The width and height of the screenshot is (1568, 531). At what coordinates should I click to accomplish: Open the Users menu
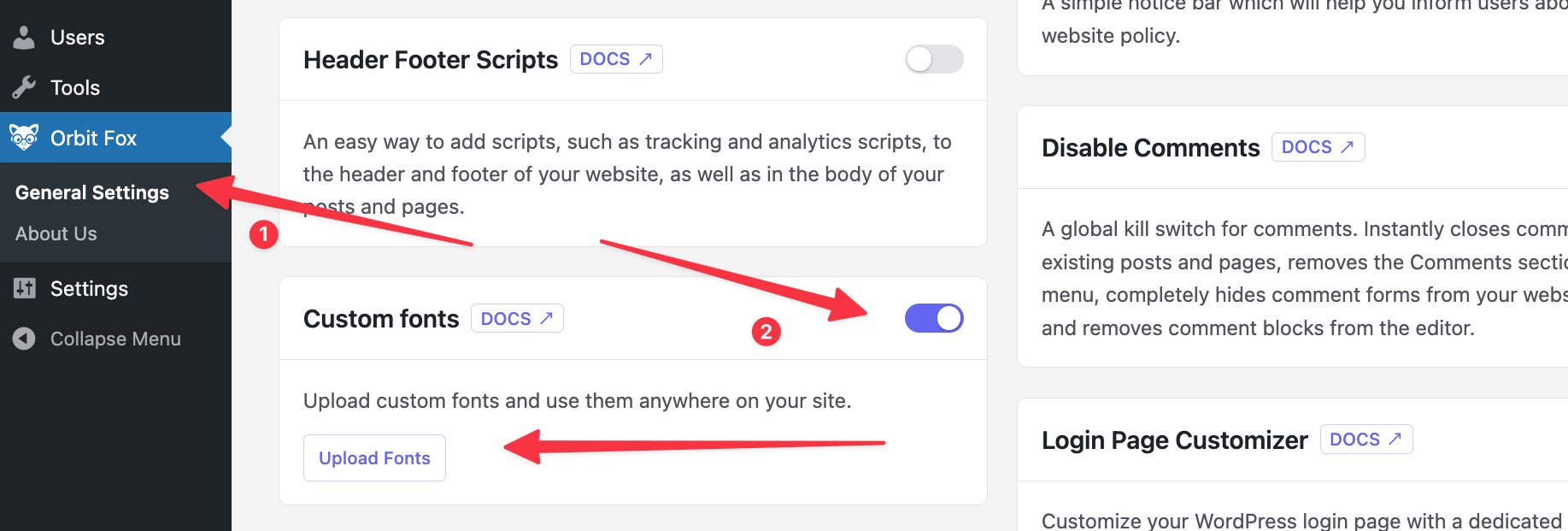tap(77, 38)
